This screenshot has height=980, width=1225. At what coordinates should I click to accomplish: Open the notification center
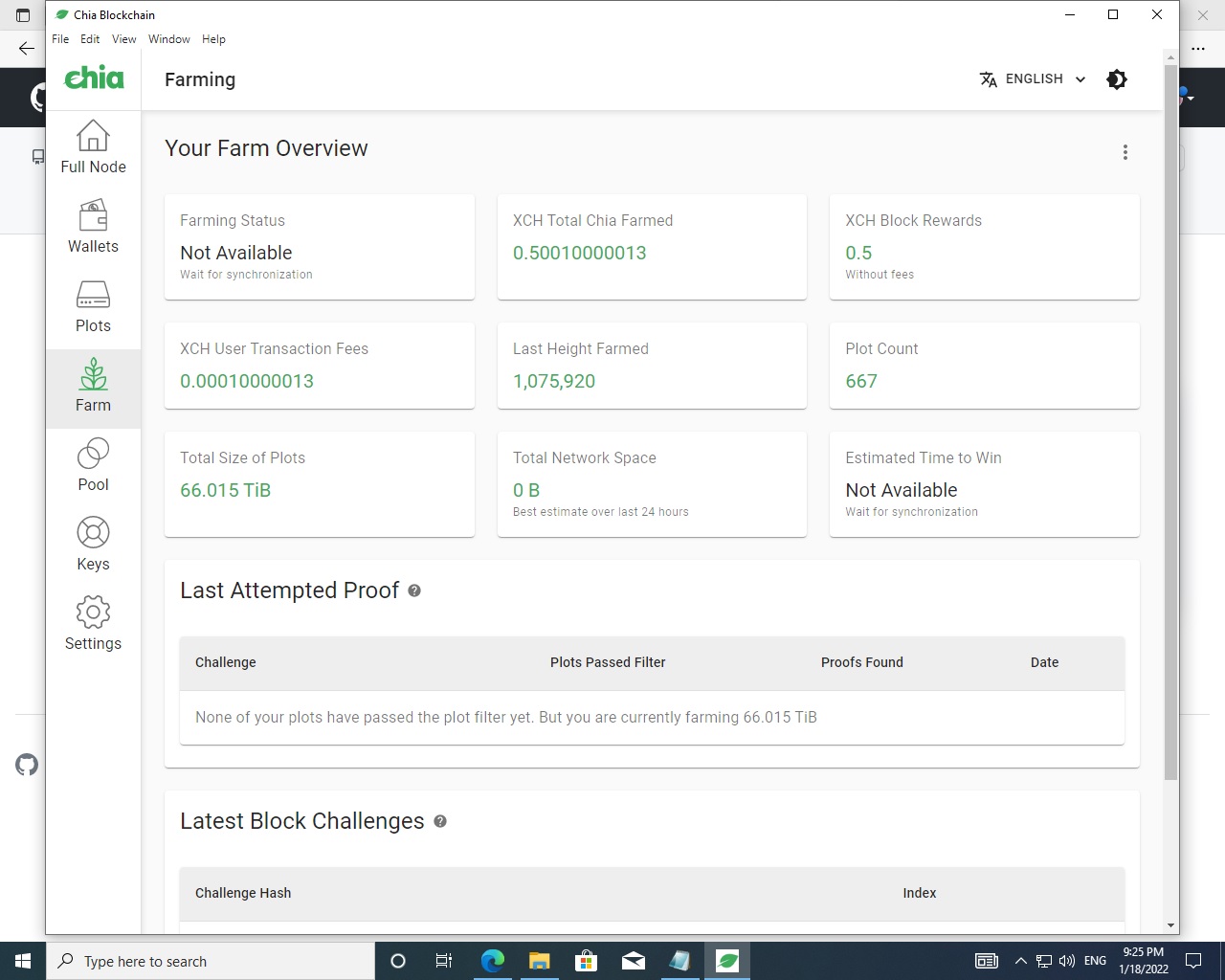pos(1193,961)
